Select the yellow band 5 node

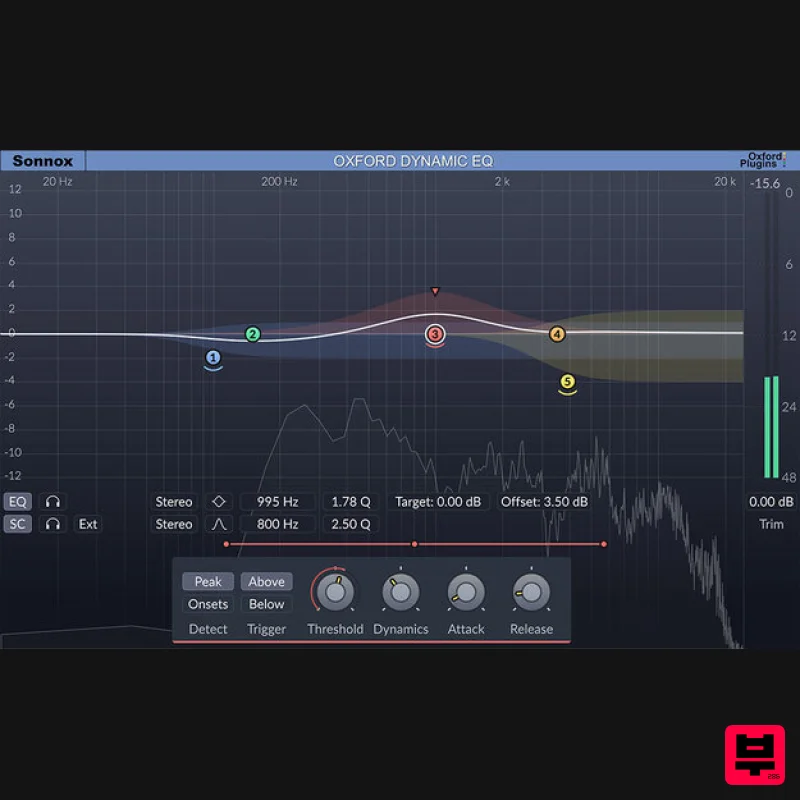567,381
